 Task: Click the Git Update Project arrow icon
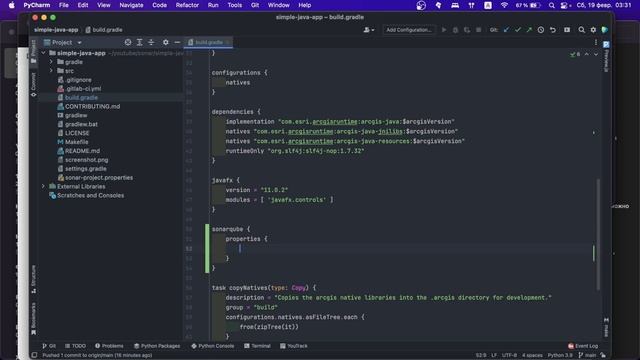(x=507, y=30)
